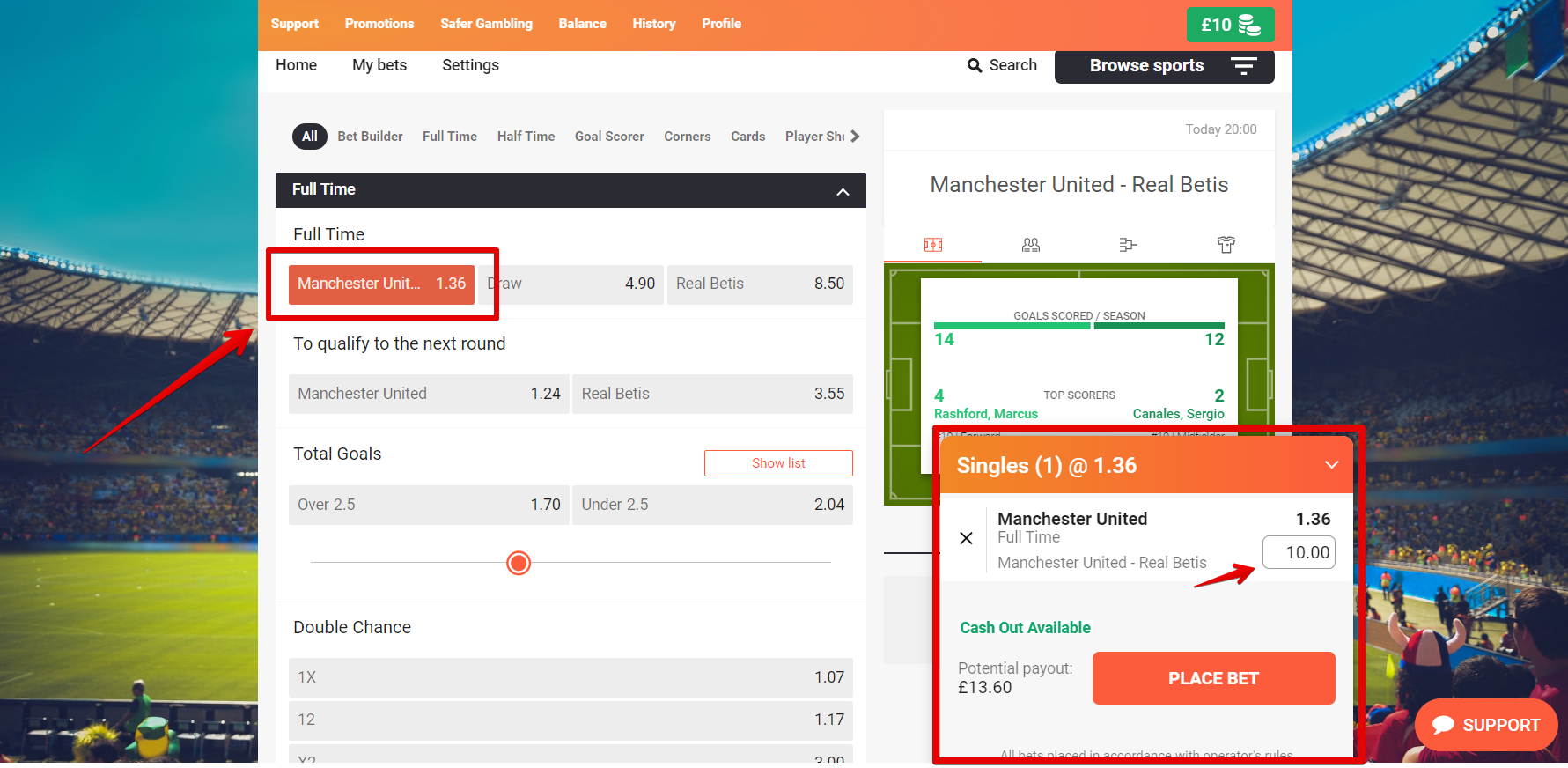The image size is (1568, 768).
Task: Deselect Manchester United 1.36 Full Time odds
Action: point(381,284)
